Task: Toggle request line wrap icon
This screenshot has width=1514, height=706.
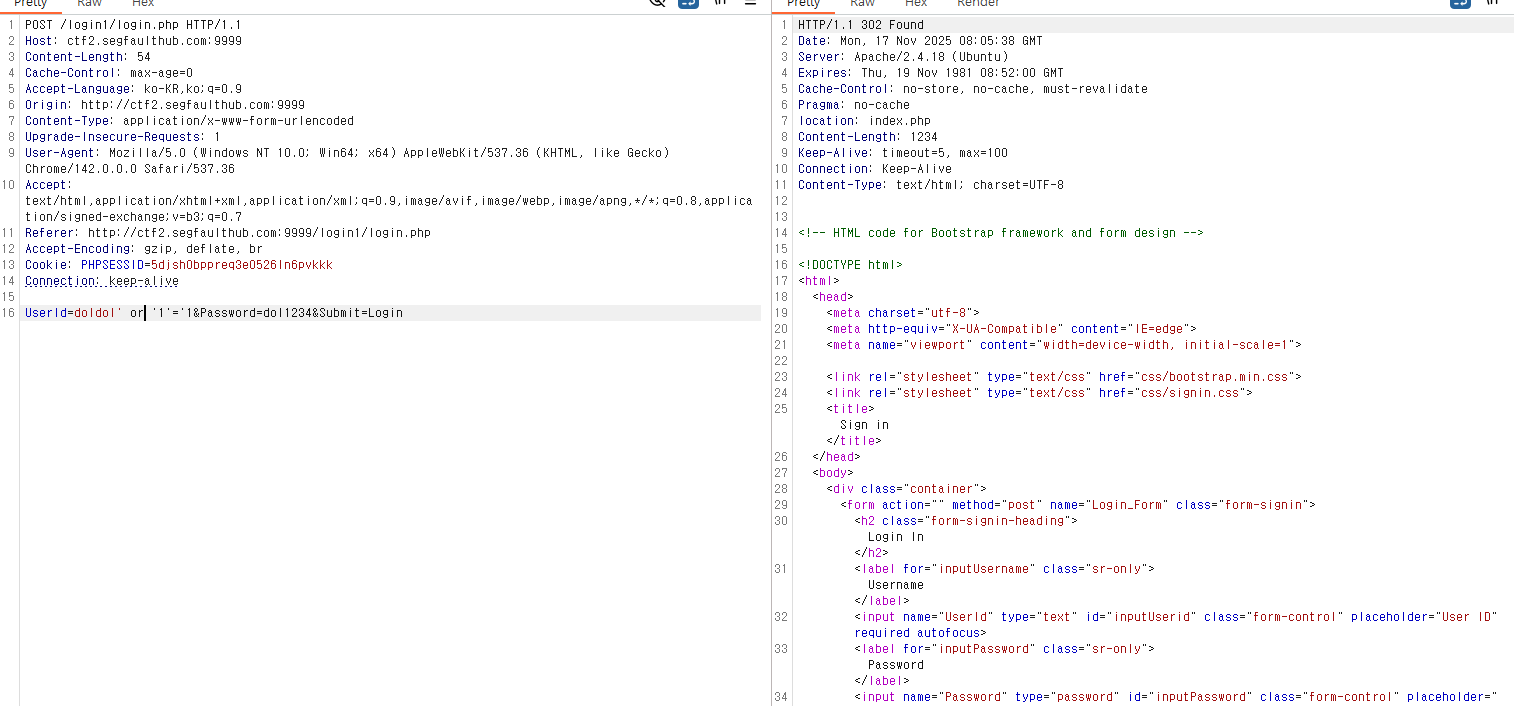Action: click(x=688, y=3)
